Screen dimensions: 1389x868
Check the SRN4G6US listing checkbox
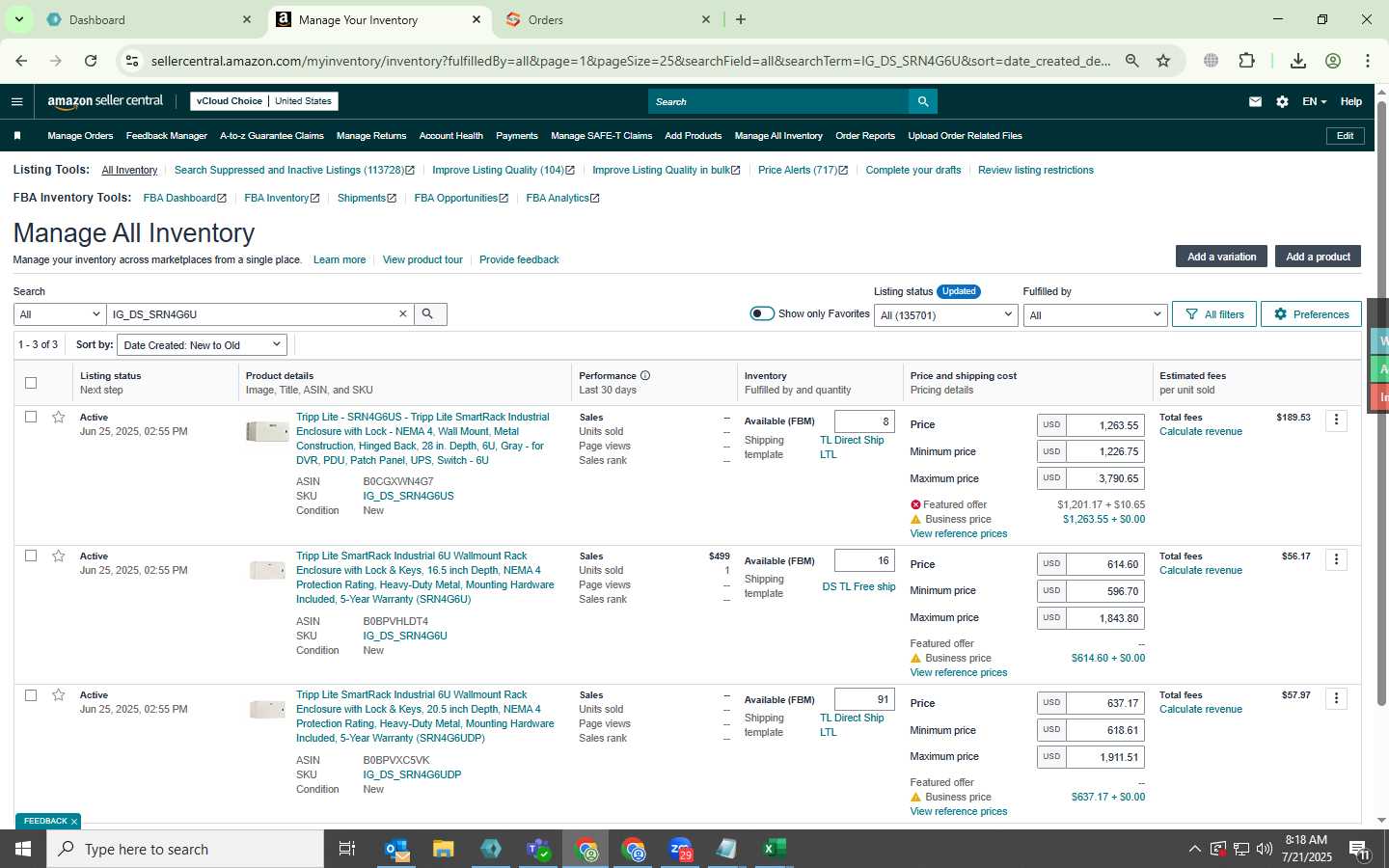click(31, 417)
